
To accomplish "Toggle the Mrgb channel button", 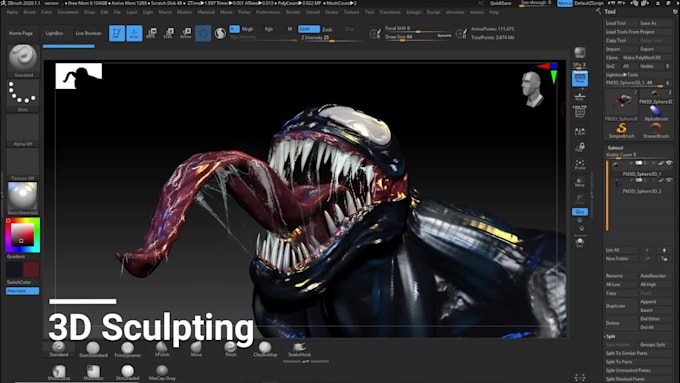I will 248,29.
